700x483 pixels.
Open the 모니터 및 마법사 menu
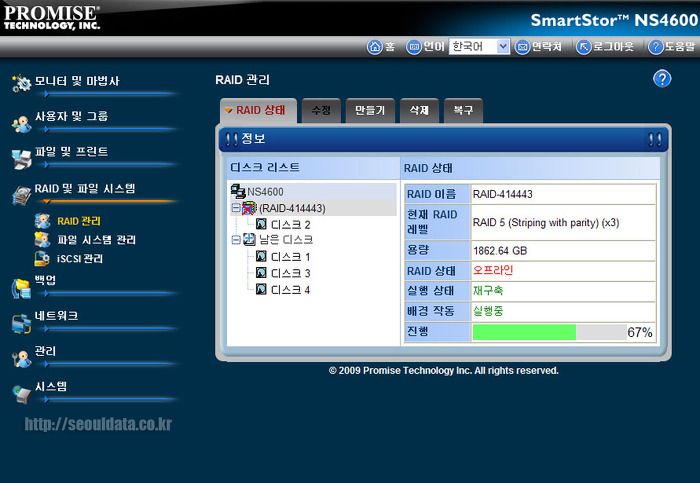tap(77, 81)
